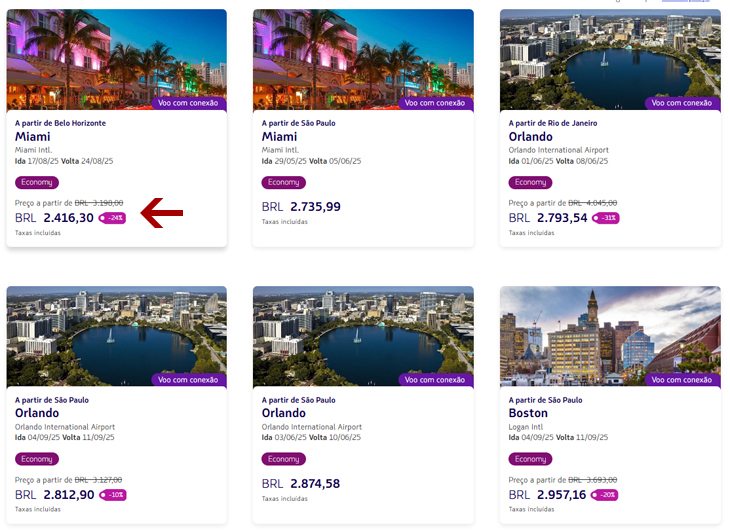Select Orlando title with Ida 04/09/25
This screenshot has width=730, height=531.
click(37, 413)
